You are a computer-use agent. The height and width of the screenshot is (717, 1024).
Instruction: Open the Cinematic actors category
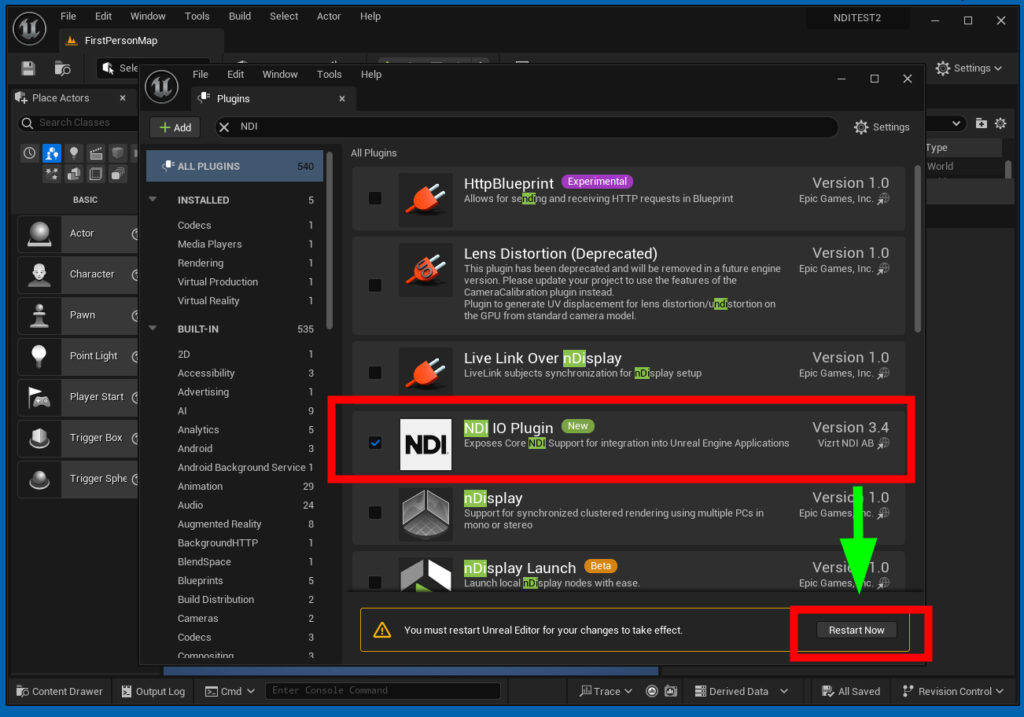[95, 153]
